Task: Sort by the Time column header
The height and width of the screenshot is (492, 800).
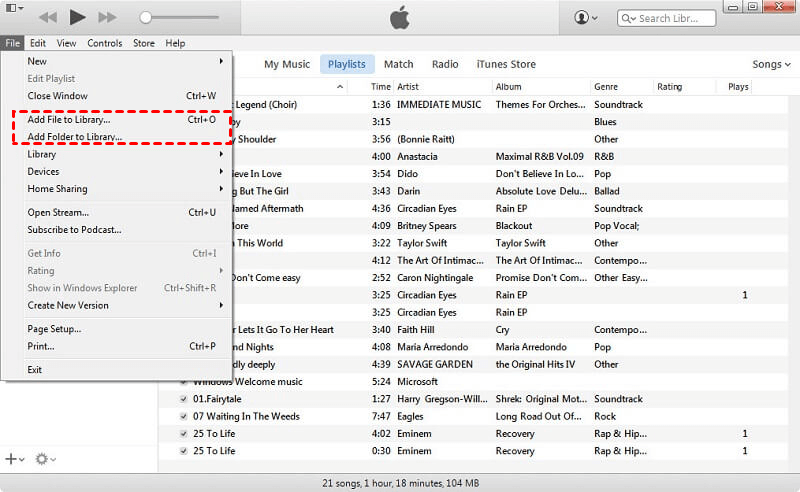Action: tap(381, 87)
